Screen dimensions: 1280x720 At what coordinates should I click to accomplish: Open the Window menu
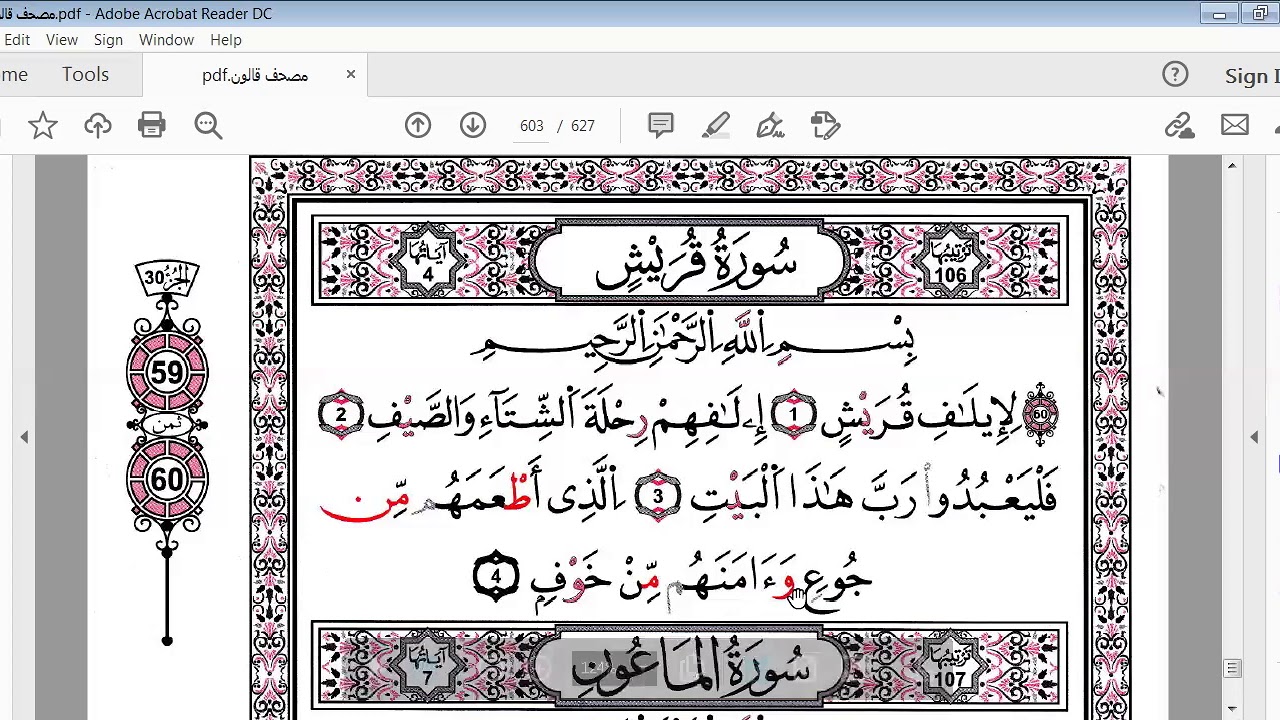point(166,40)
